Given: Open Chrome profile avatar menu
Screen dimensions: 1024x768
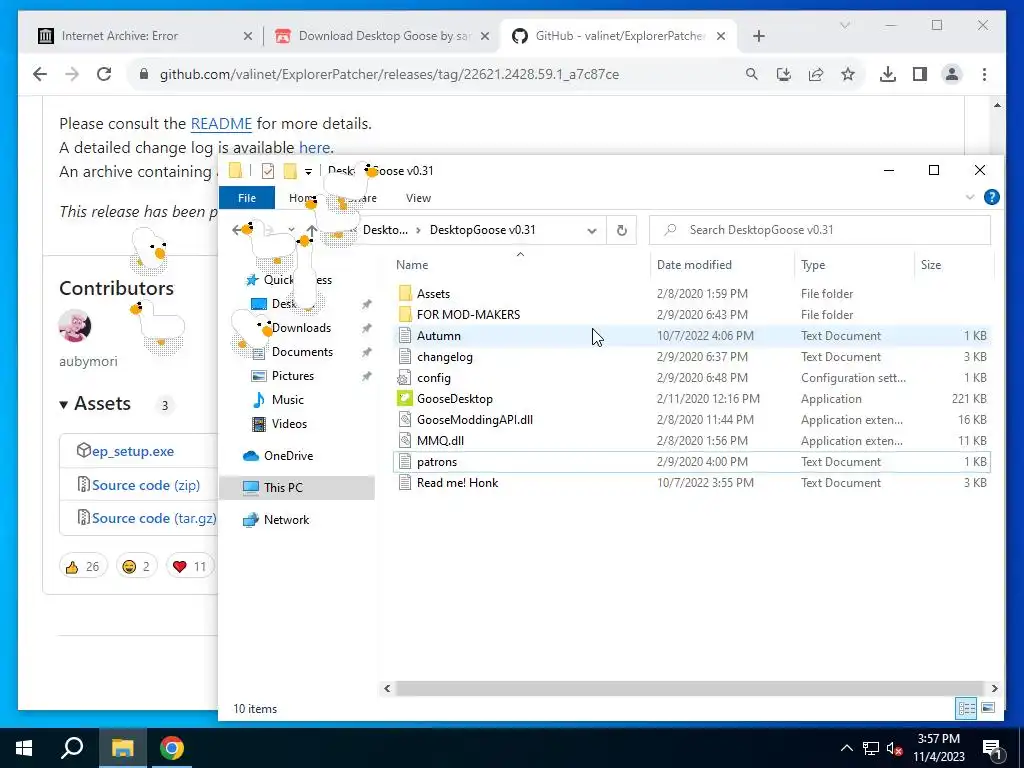Looking at the screenshot, I should (x=952, y=74).
